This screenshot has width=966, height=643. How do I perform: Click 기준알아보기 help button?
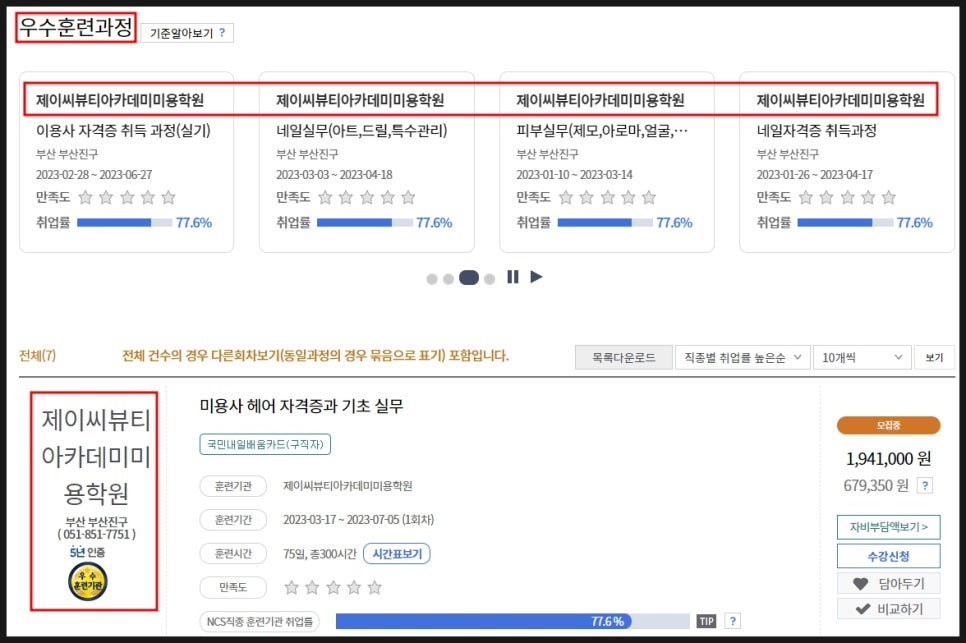coord(187,33)
